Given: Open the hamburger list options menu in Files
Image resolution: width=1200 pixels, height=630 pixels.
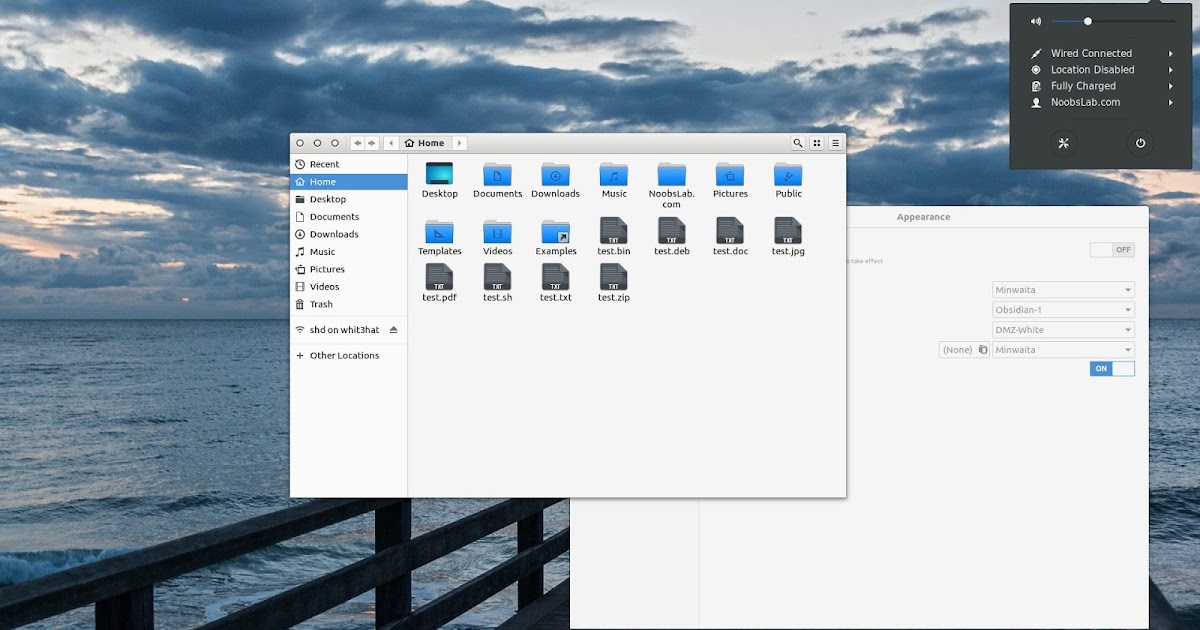Looking at the screenshot, I should tap(833, 143).
